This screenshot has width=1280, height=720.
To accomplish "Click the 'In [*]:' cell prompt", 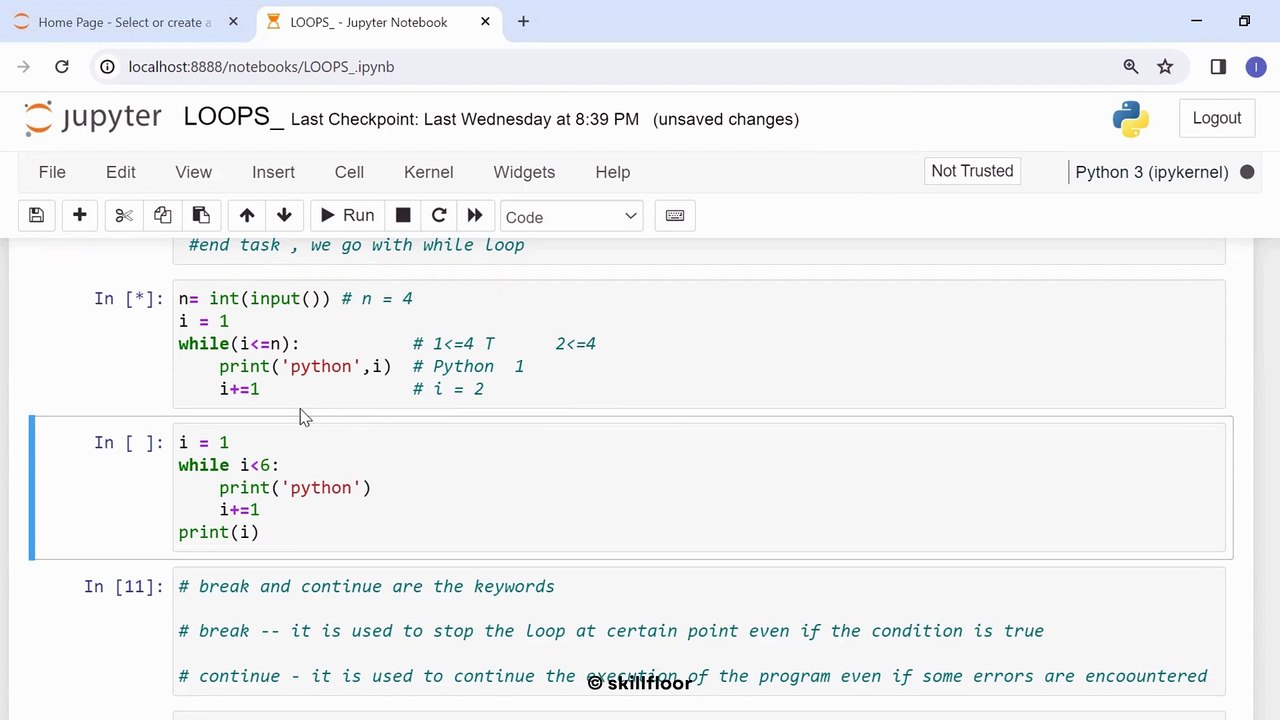I will 129,298.
